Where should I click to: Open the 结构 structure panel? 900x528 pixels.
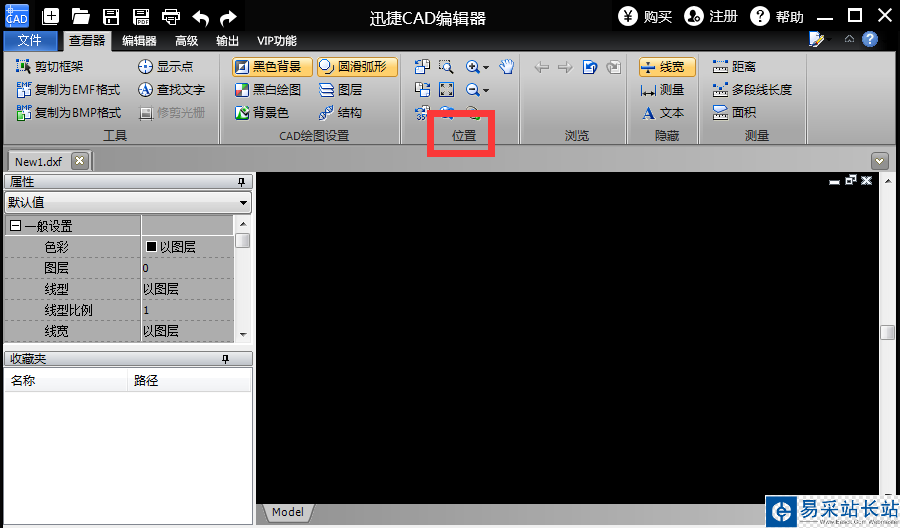click(x=341, y=112)
